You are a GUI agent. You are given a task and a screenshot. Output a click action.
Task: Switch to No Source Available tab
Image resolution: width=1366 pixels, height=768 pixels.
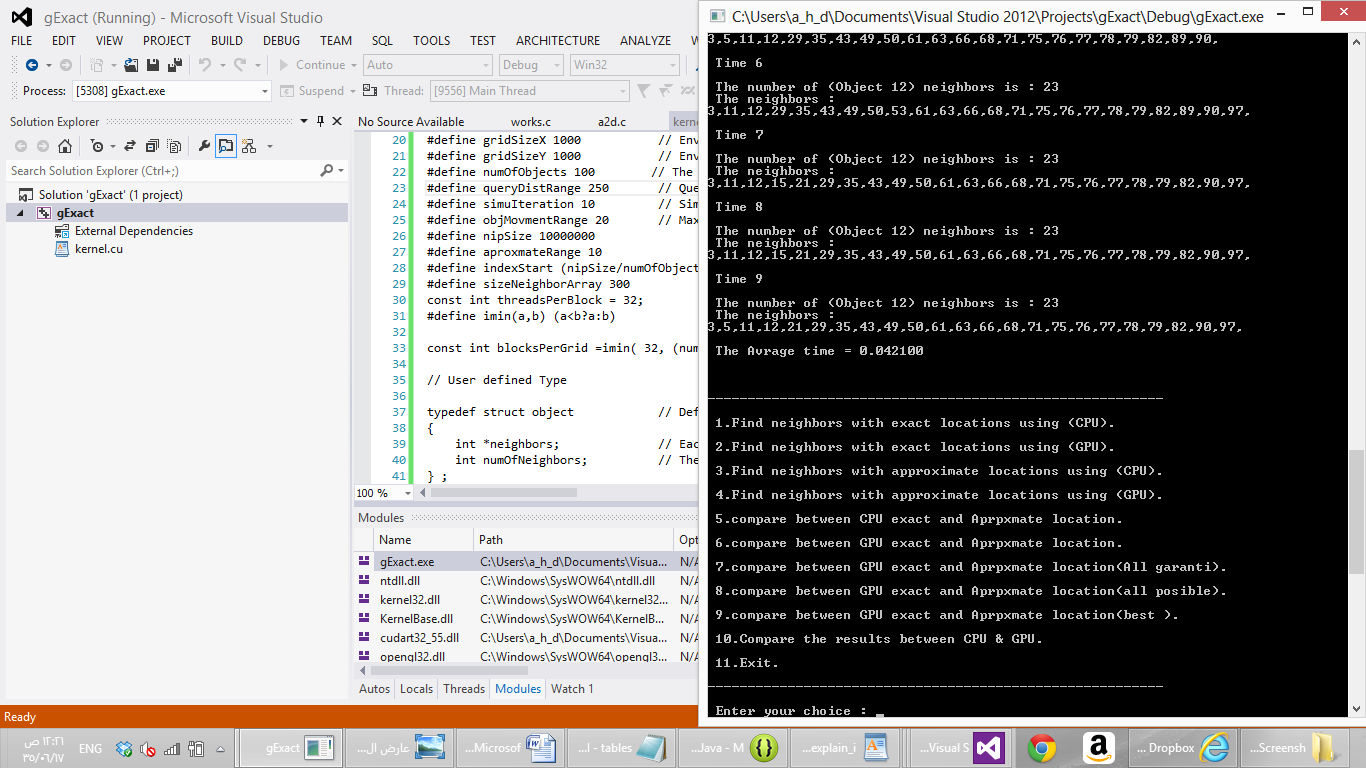point(411,122)
